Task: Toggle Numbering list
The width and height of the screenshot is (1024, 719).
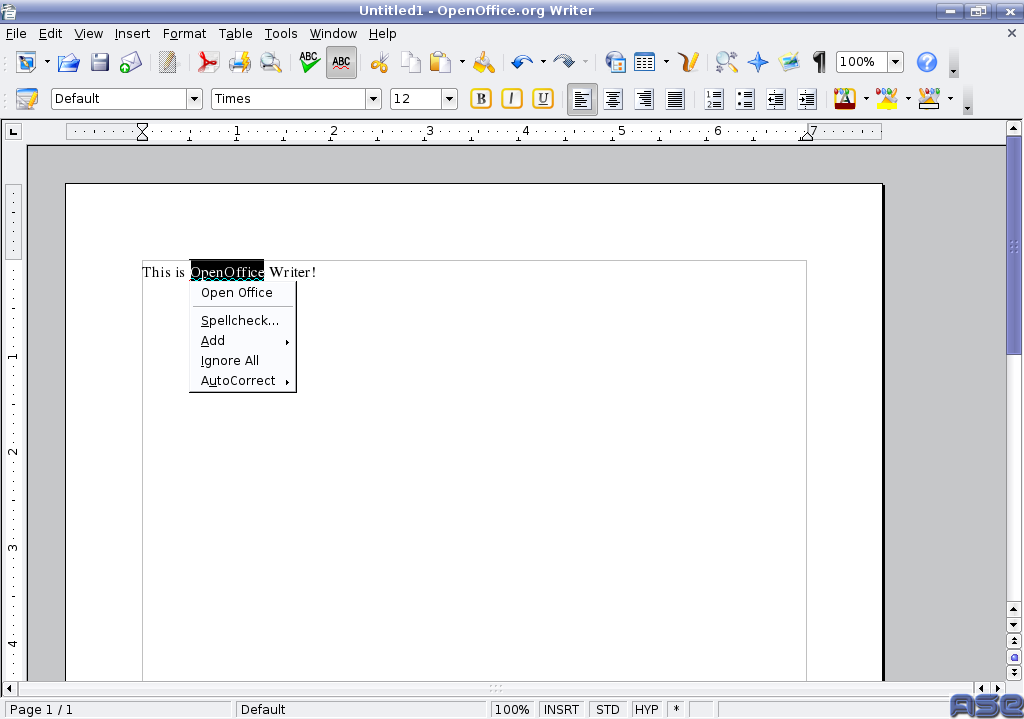Action: 714,99
